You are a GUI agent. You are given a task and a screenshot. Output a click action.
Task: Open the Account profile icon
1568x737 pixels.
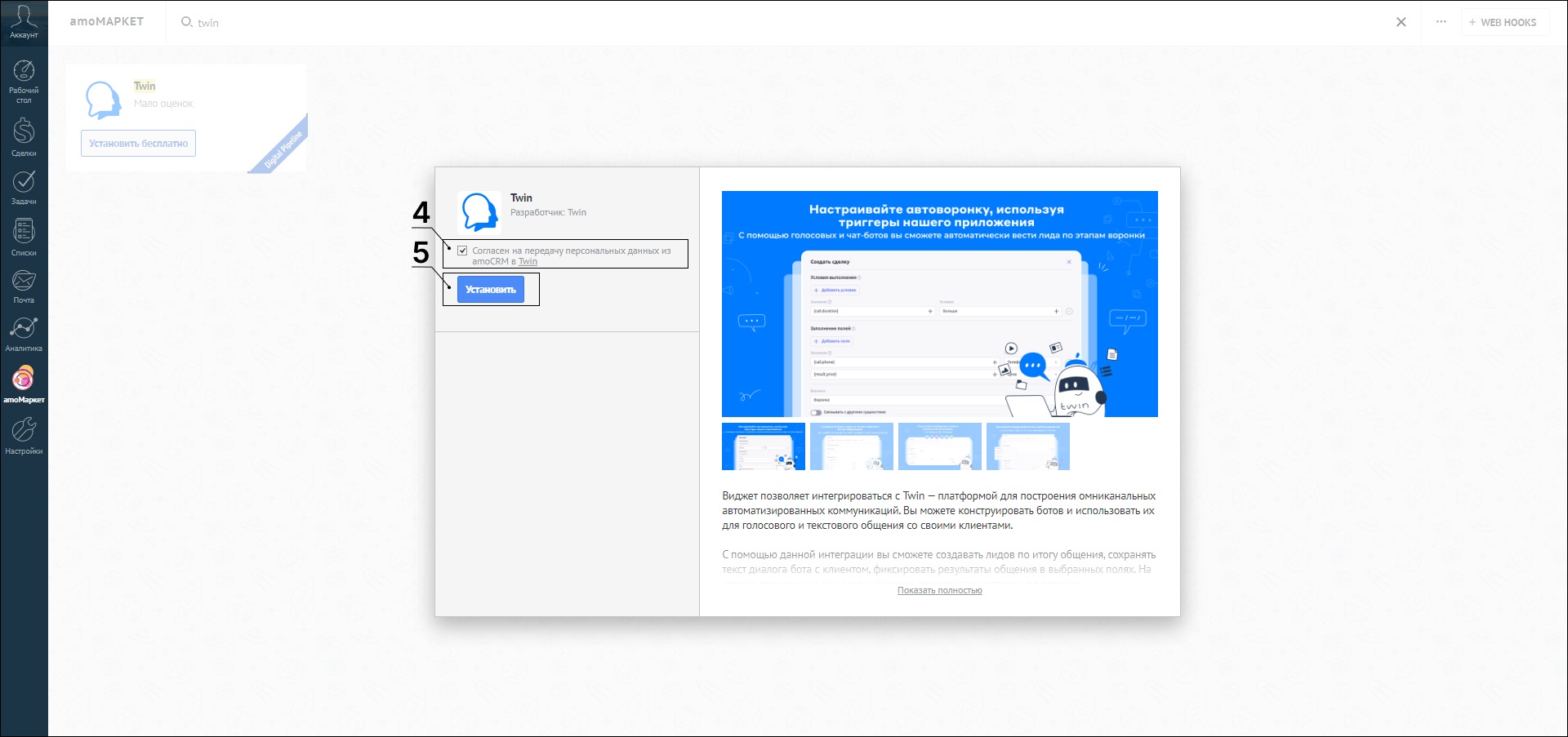pos(24,22)
